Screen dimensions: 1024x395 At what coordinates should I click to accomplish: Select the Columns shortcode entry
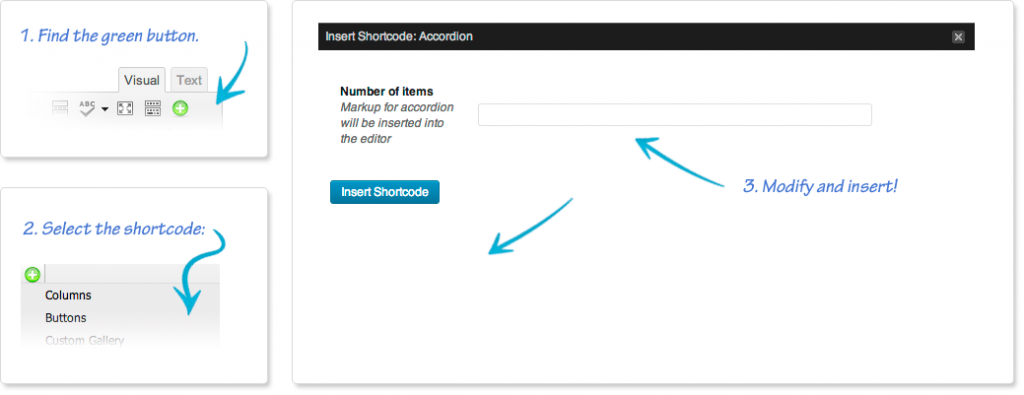click(x=68, y=295)
